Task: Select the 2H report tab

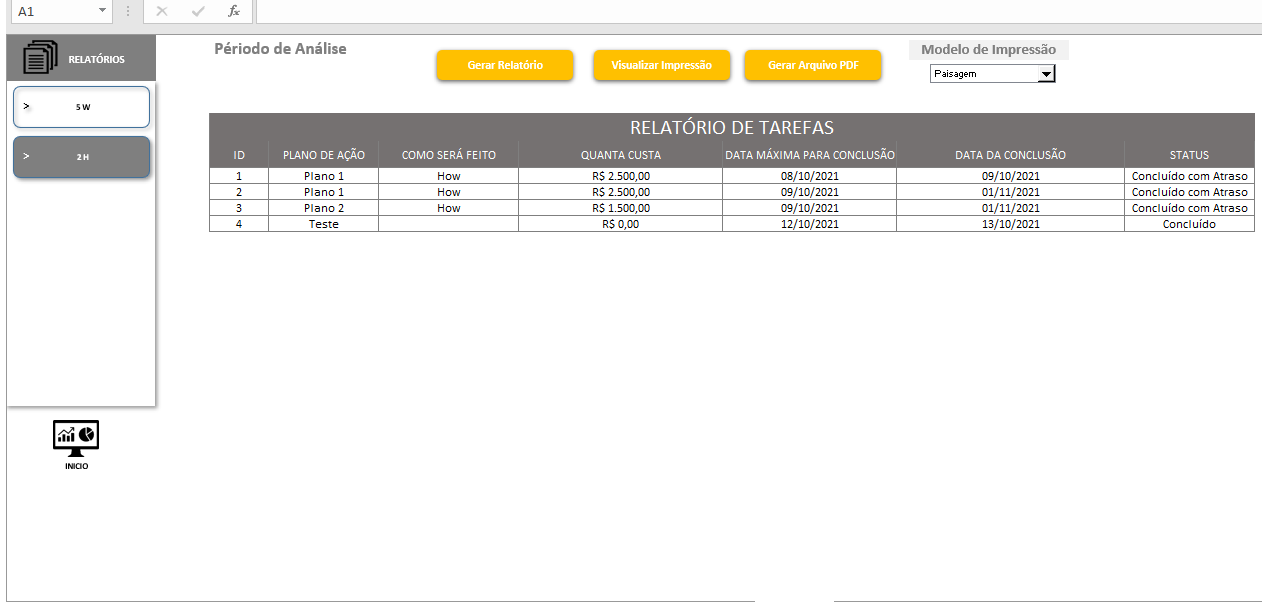Action: click(x=82, y=157)
